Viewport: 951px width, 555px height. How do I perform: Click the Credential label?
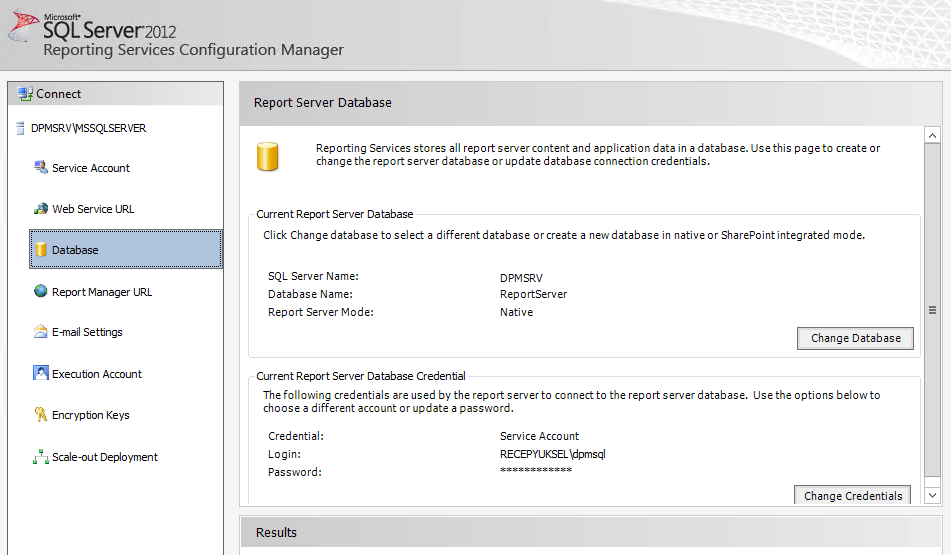[x=296, y=436]
